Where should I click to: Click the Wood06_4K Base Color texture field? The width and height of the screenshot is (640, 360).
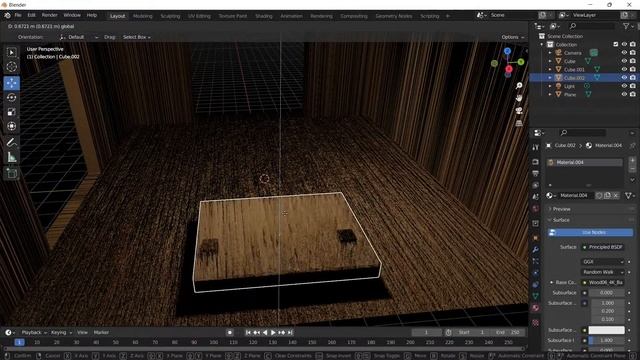[x=603, y=282]
